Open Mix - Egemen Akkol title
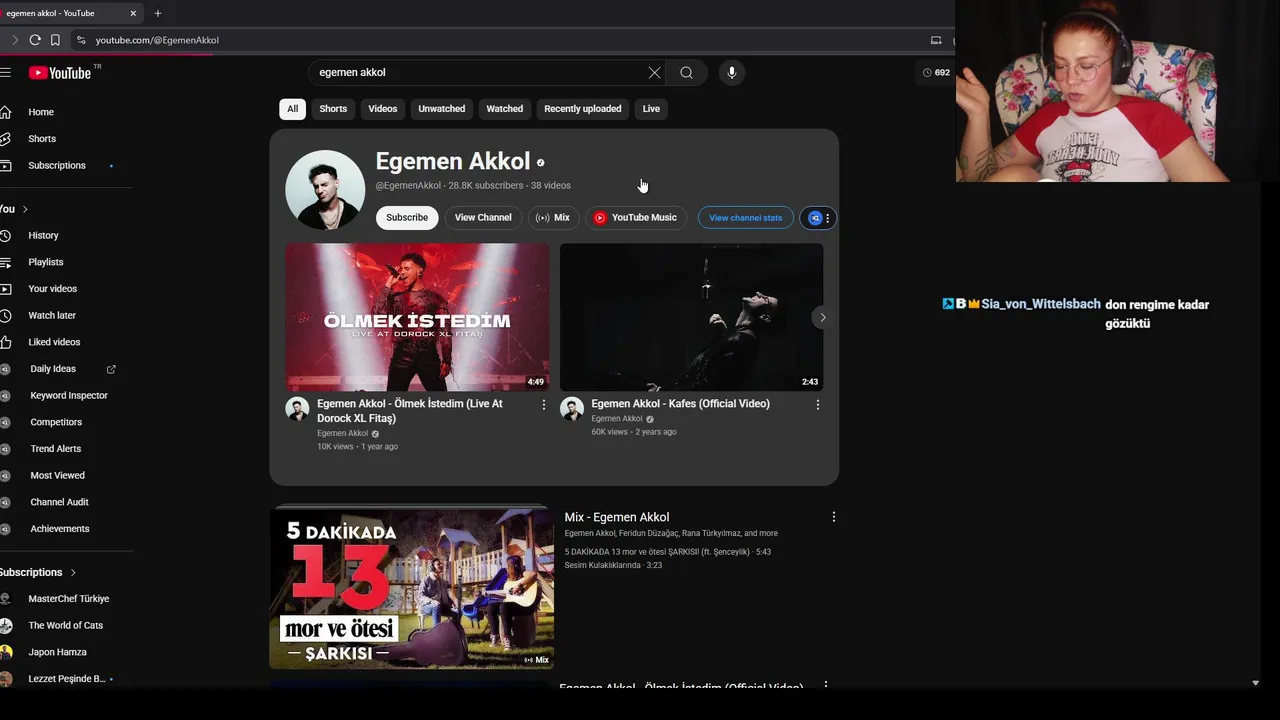The image size is (1280, 720). (x=617, y=517)
